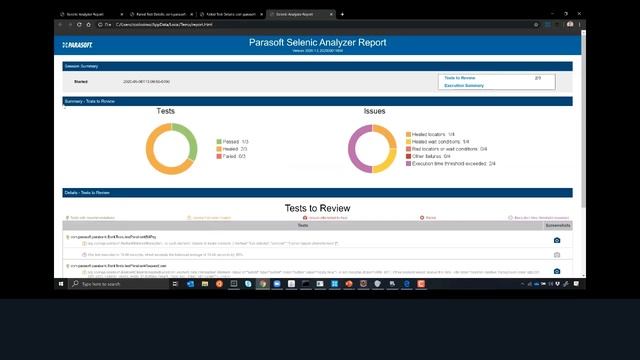Click the Healed legend orange swatch under Tests

pos(219,149)
